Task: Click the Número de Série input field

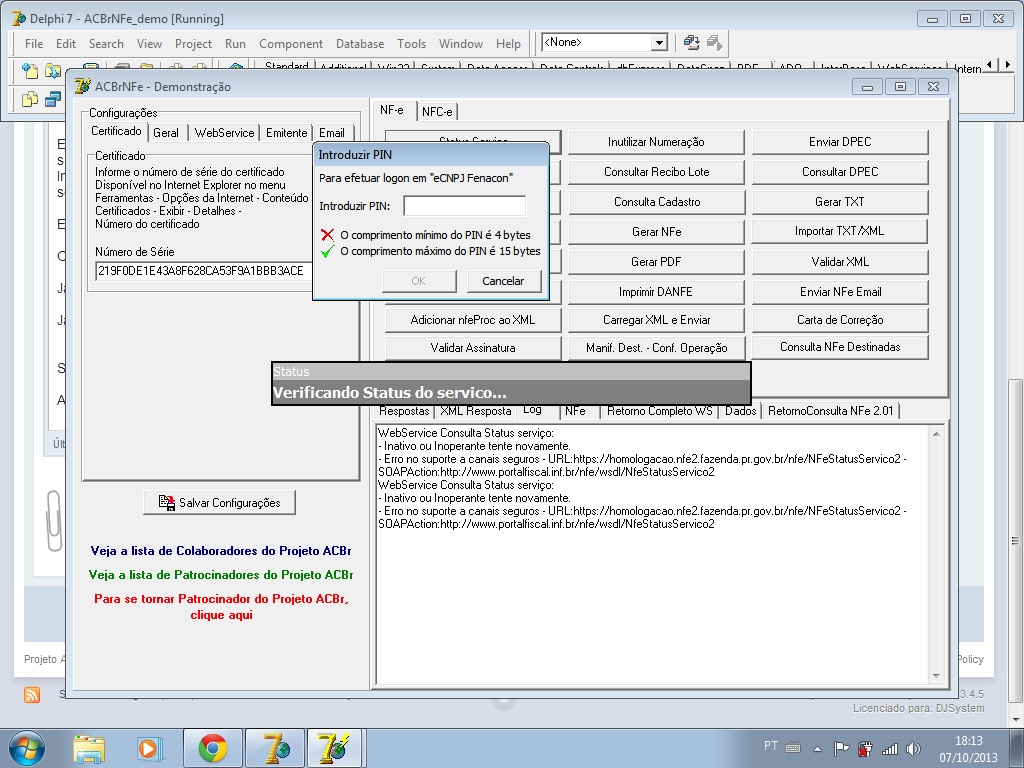Action: 204,270
